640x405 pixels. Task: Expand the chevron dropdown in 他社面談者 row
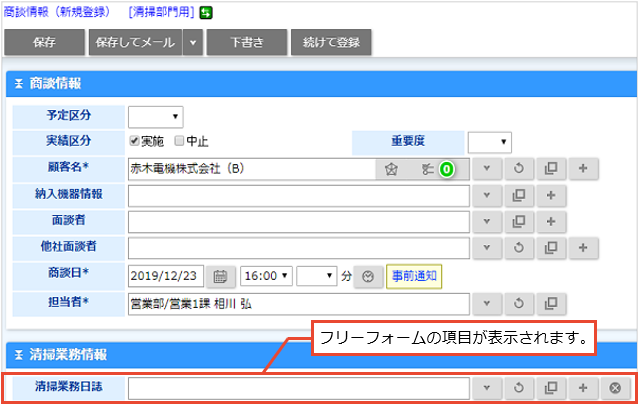(487, 247)
